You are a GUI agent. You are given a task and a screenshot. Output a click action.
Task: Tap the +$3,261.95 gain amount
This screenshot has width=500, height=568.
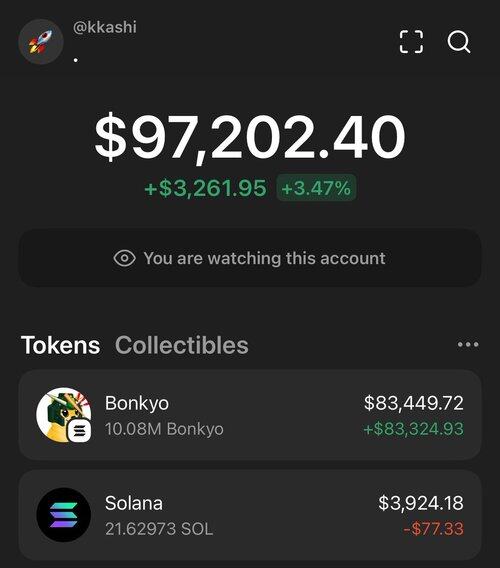[205, 188]
